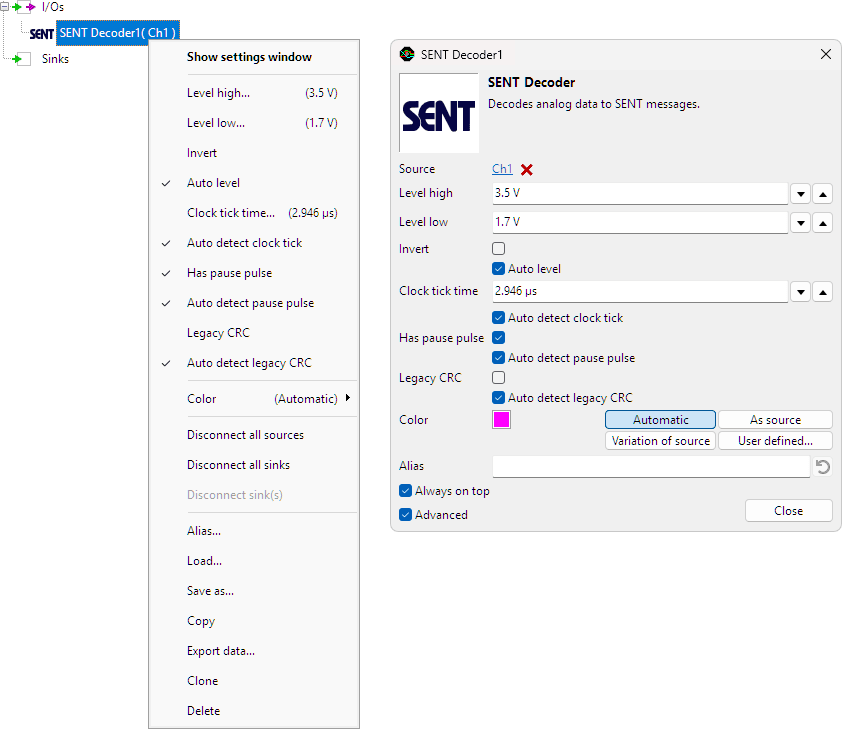The width and height of the screenshot is (842, 729).
Task: Decrease the Level low value
Action: pyautogui.click(x=801, y=223)
